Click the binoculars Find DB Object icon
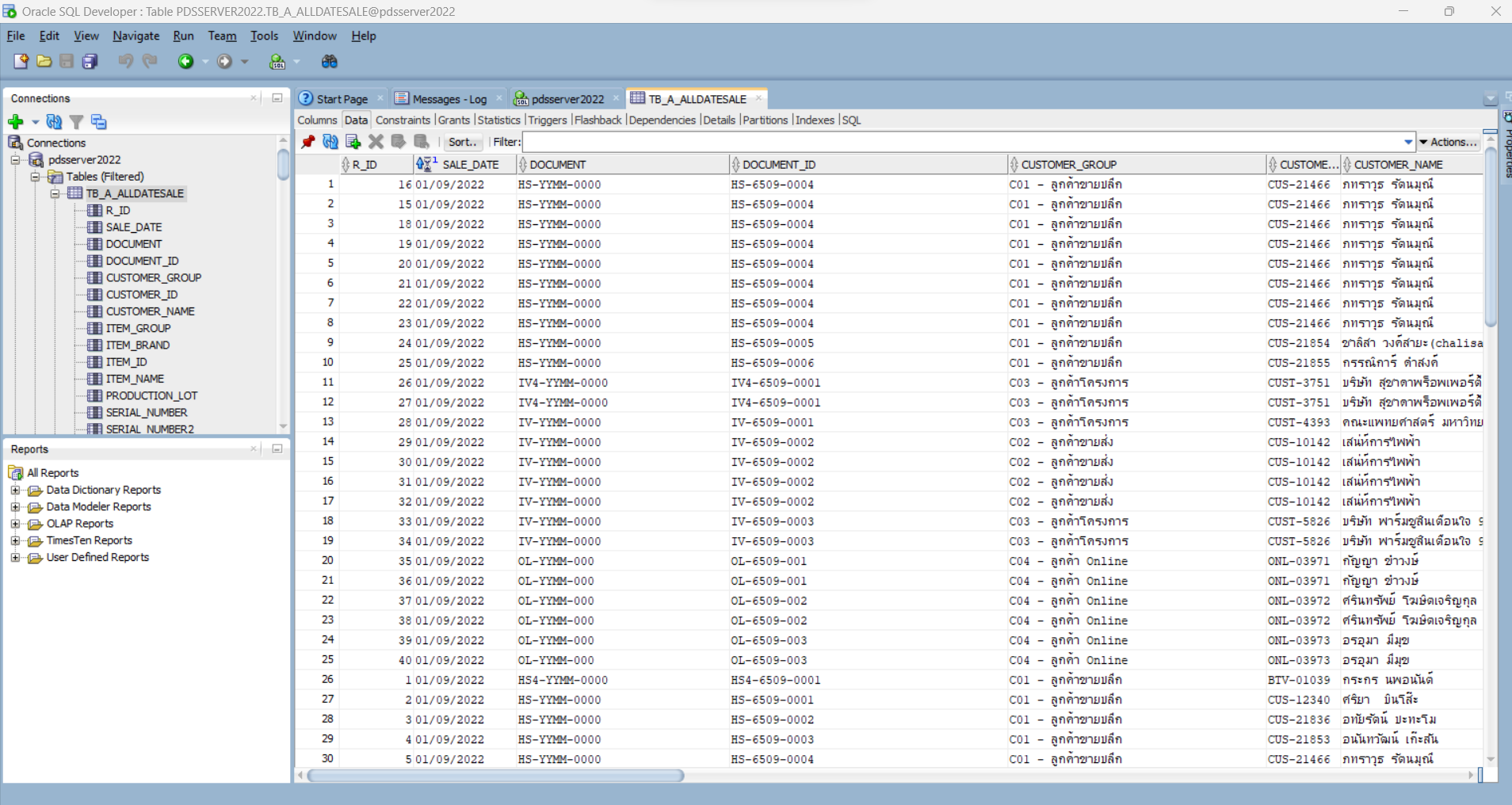1512x805 pixels. (329, 61)
